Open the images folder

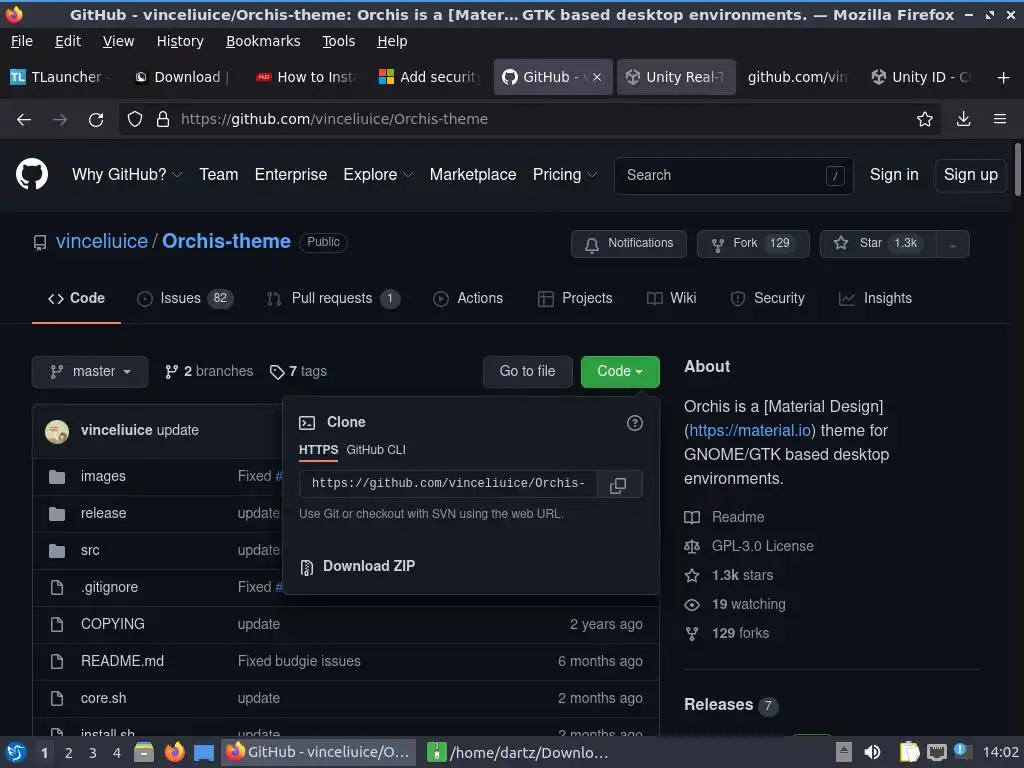click(103, 477)
